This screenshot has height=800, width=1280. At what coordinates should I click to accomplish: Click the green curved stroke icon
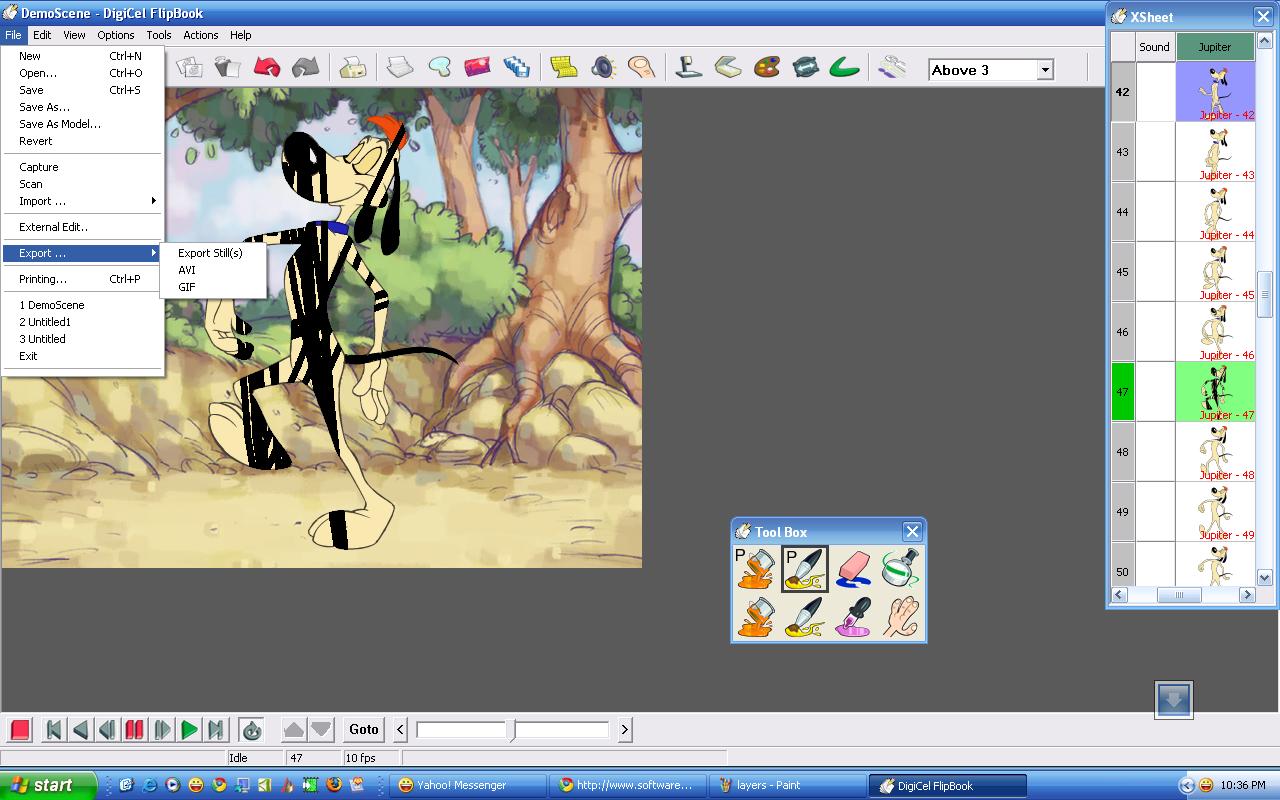[x=845, y=67]
